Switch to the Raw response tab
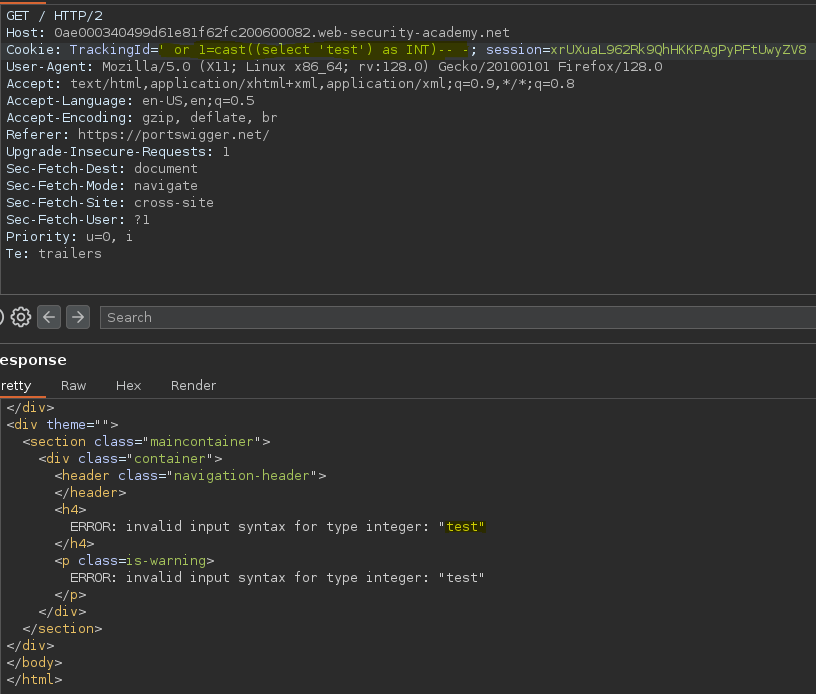 coord(73,385)
